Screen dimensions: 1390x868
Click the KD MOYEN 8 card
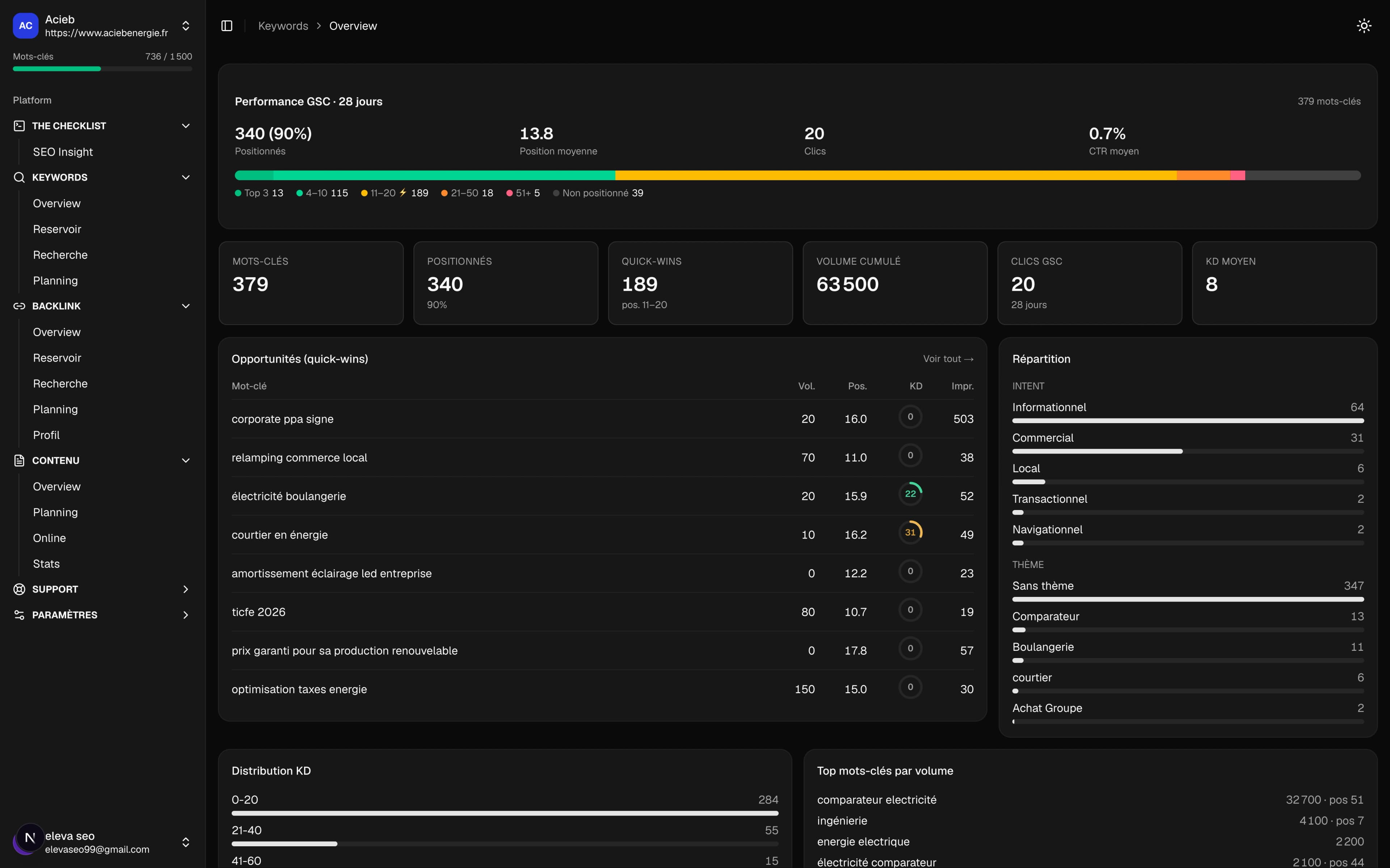pos(1284,283)
